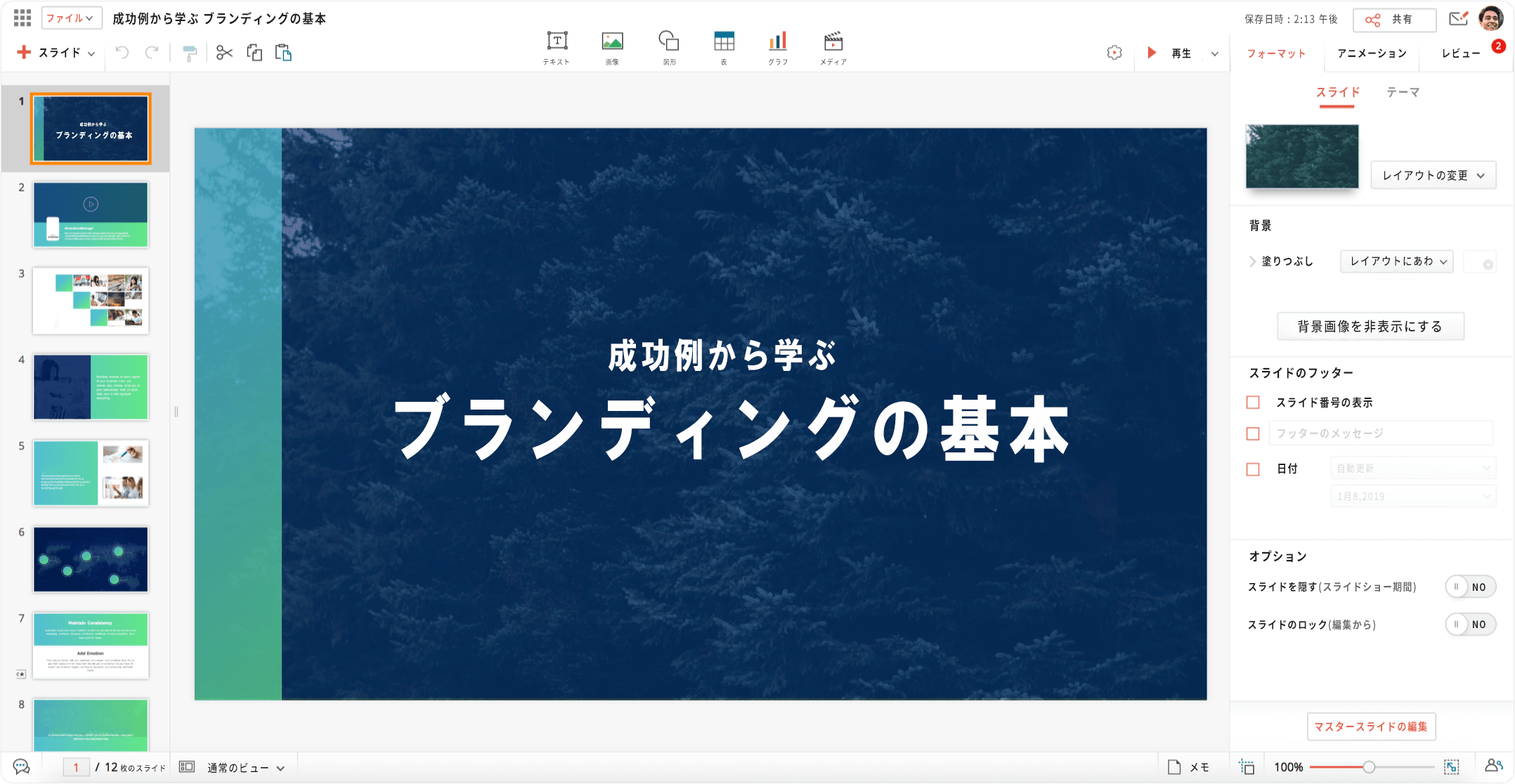Toggle スライドを隠す switch
The image size is (1515, 784).
1470,587
